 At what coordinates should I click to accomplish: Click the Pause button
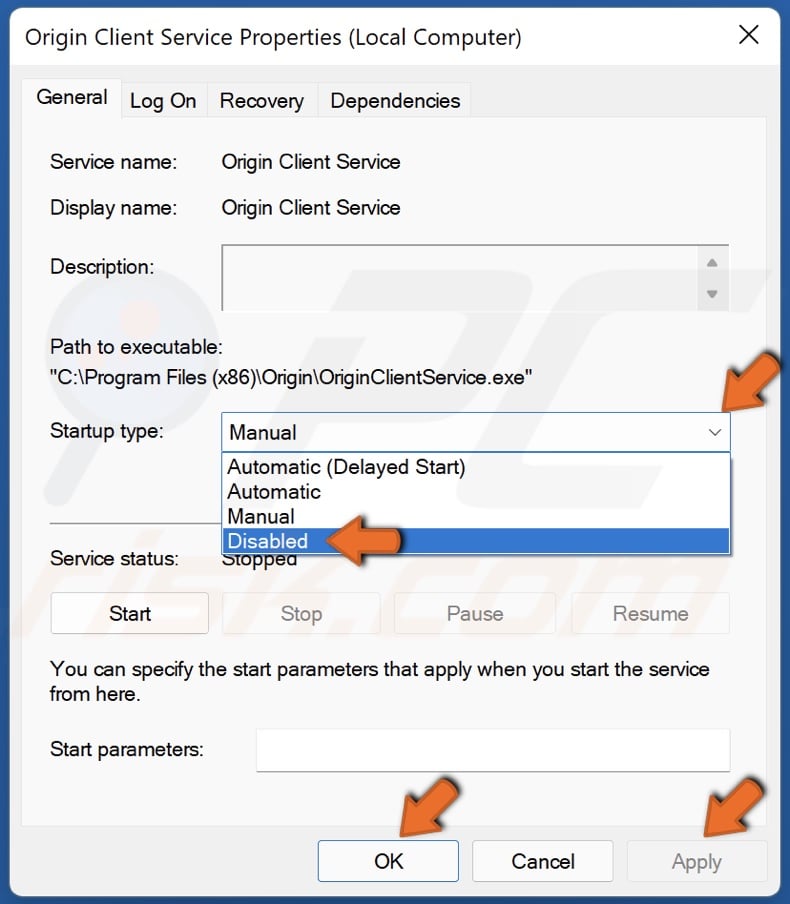(x=474, y=613)
